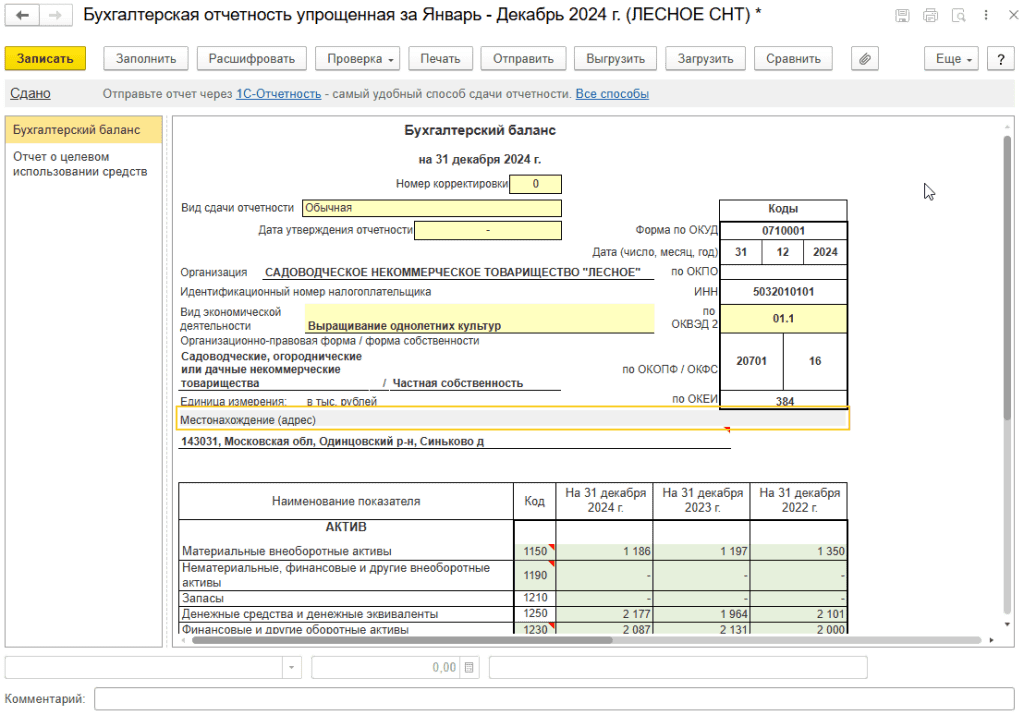Select Бухгалтерский баланс section in left panel
1024x715 pixels.
click(82, 130)
